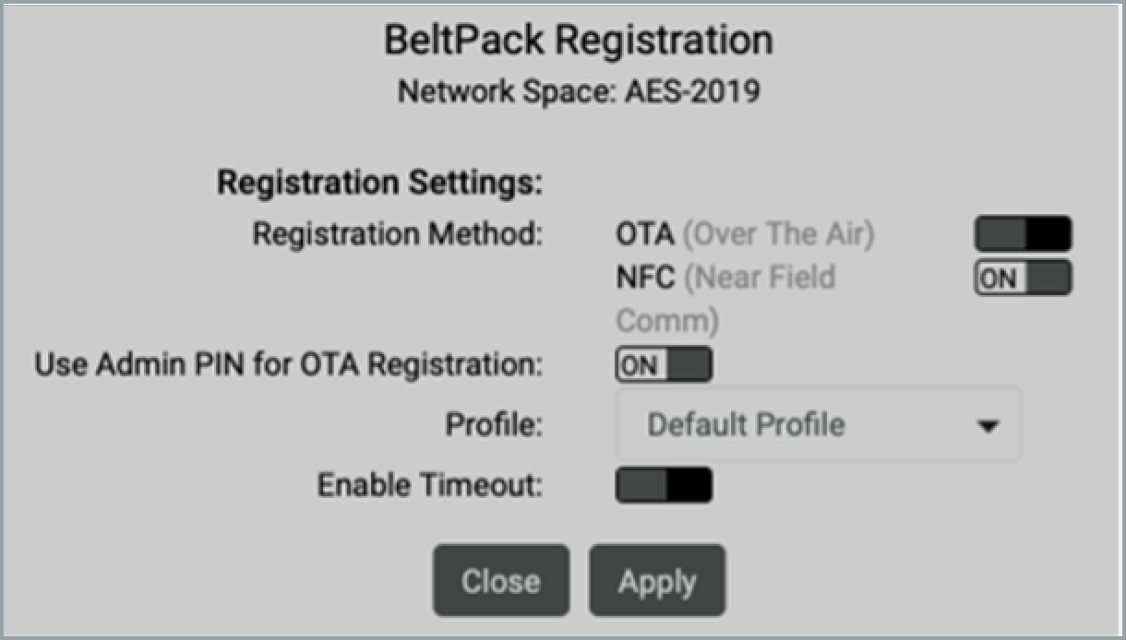Viewport: 1126px width, 640px height.
Task: Enable the Timeout toggle switch
Action: click(663, 485)
